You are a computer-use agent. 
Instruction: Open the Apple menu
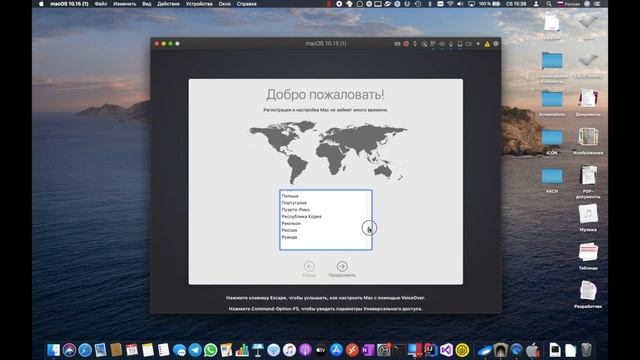click(41, 4)
